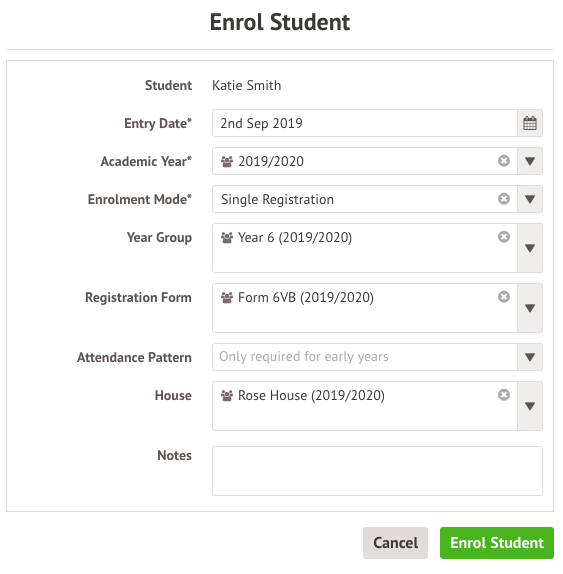Image resolution: width=563 pixels, height=574 pixels.
Task: Open the Registration Form dropdown arrow
Action: [530, 308]
